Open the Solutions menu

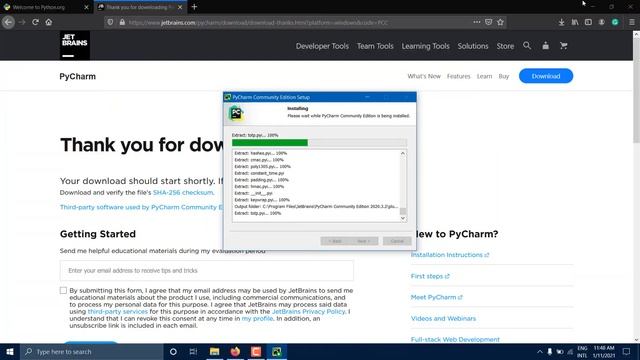click(x=473, y=46)
